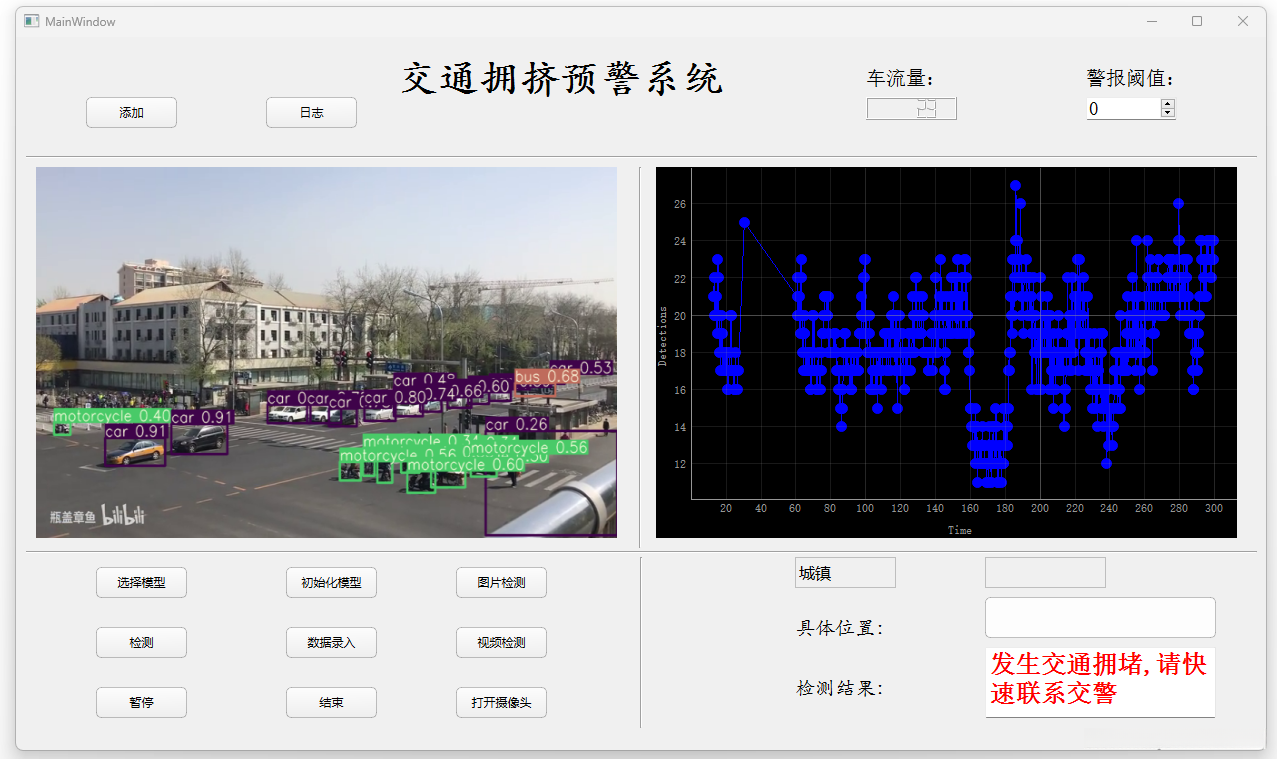Click the 暂停 pause button
The image size is (1277, 759).
[141, 703]
